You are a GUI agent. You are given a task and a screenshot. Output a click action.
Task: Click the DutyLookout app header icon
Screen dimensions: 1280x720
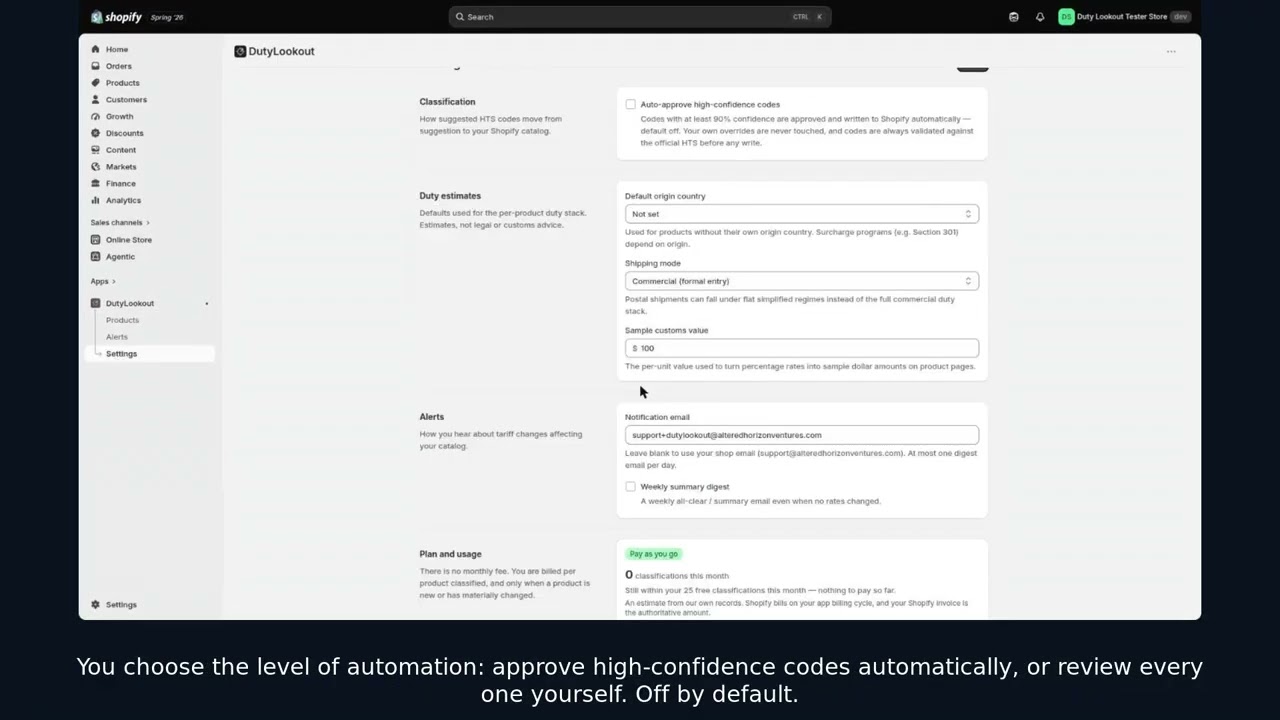click(240, 51)
